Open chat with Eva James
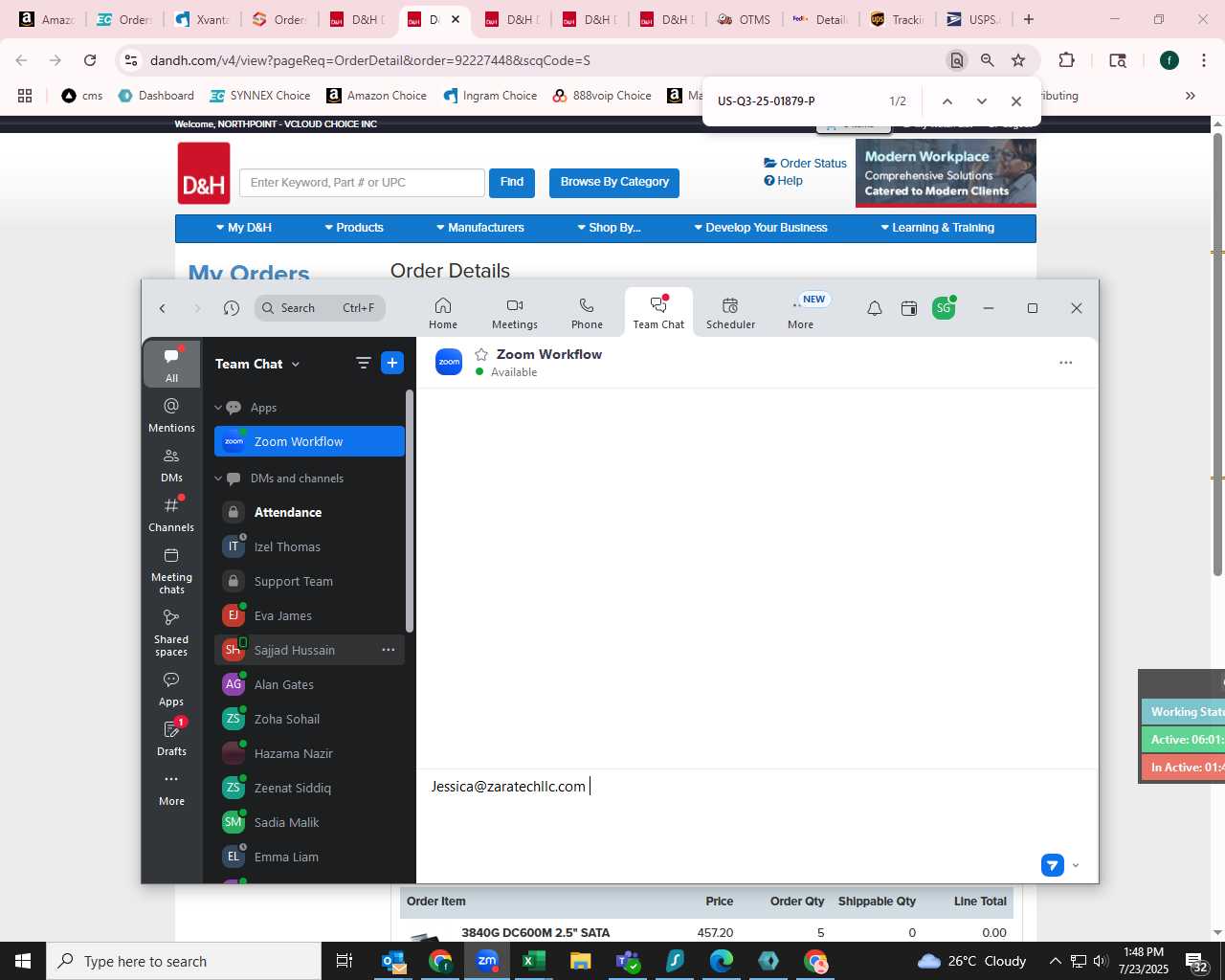This screenshot has height=980, width=1225. [309, 615]
